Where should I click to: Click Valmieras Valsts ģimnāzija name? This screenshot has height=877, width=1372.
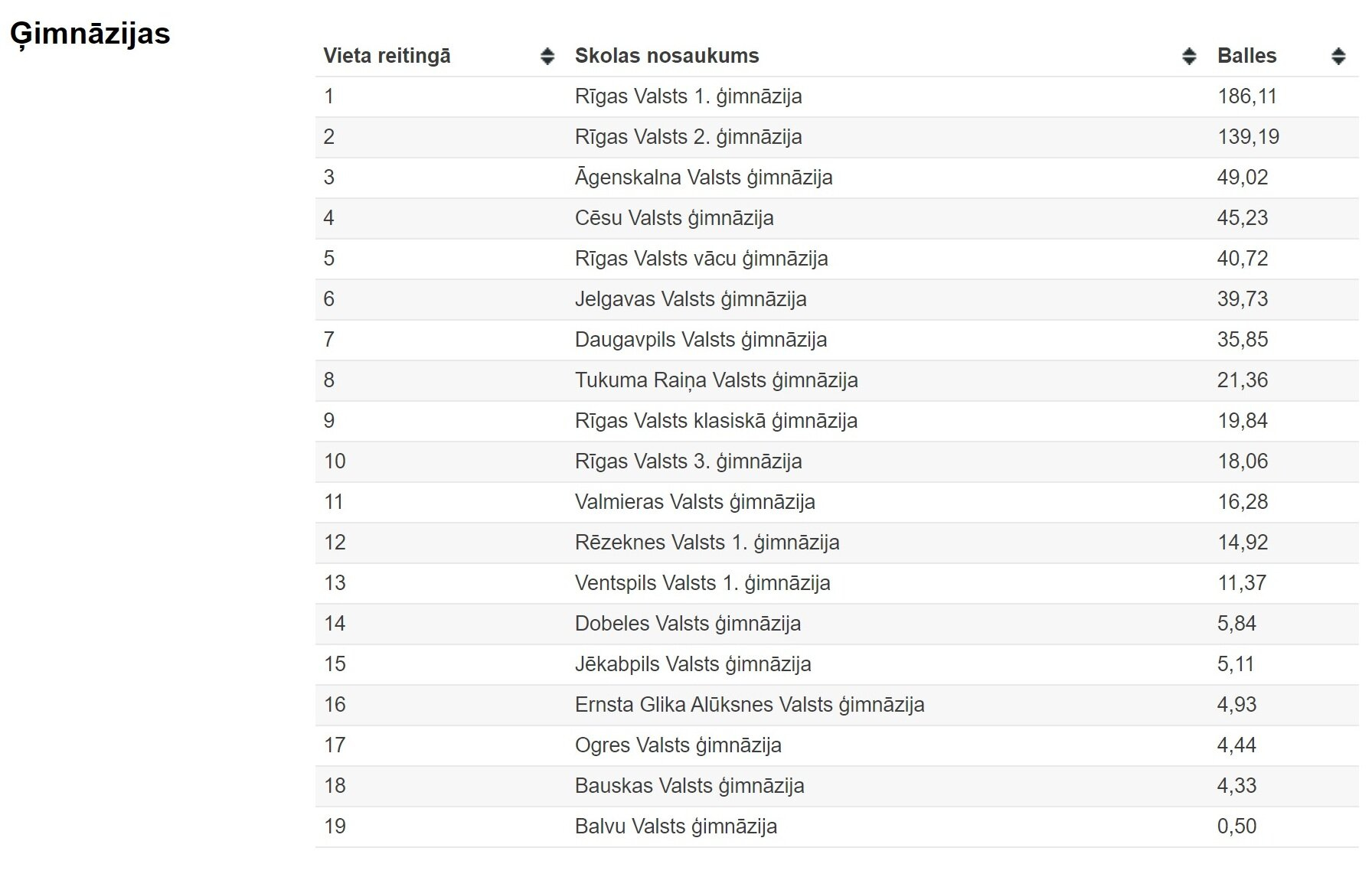pyautogui.click(x=694, y=502)
